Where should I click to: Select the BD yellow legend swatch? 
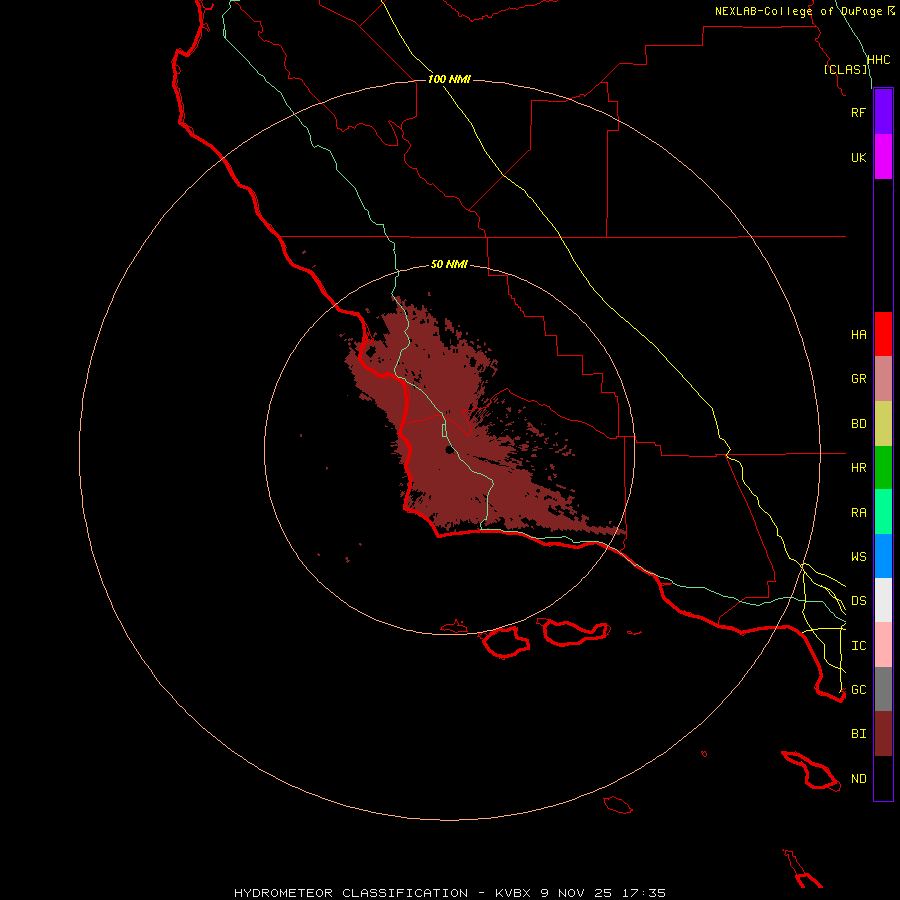pos(883,424)
